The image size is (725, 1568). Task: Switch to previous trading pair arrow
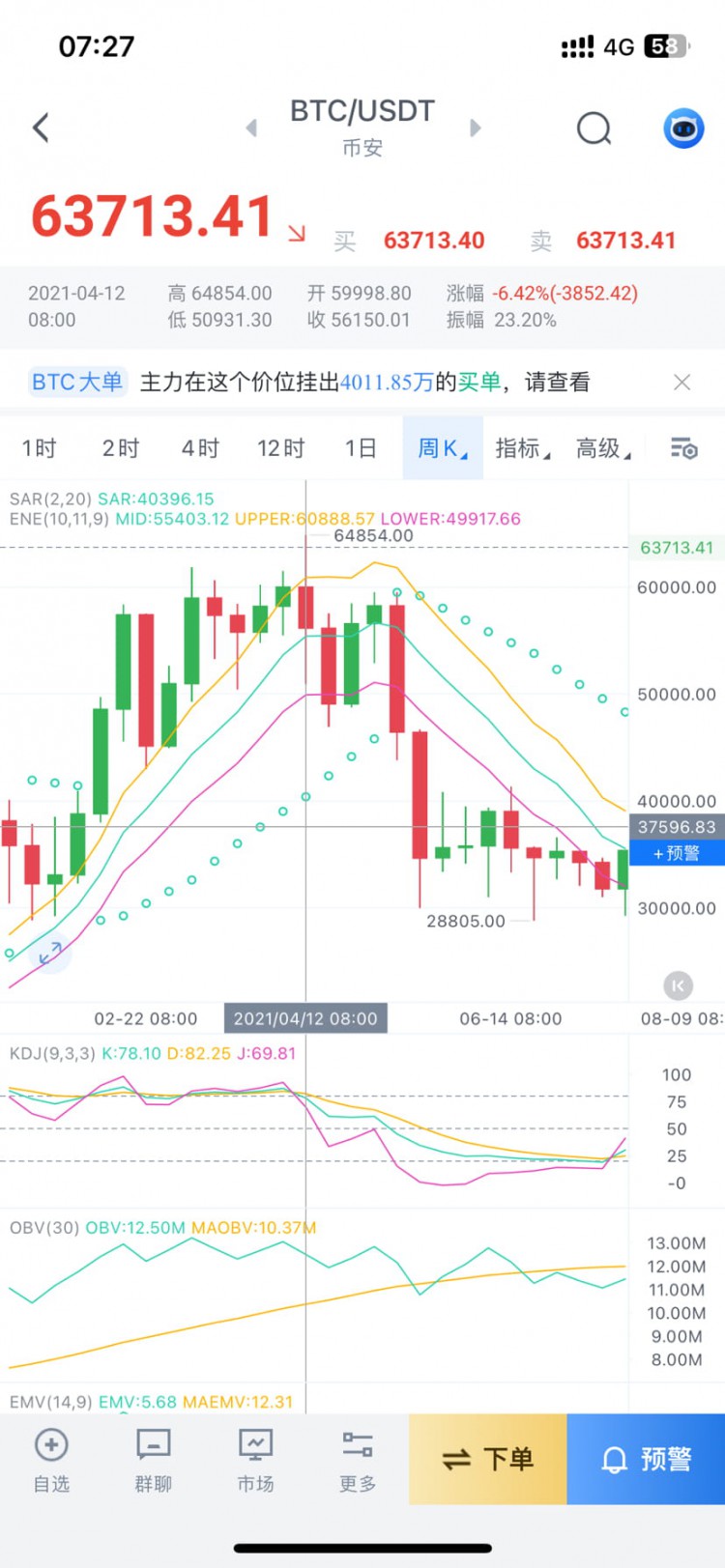[x=251, y=128]
